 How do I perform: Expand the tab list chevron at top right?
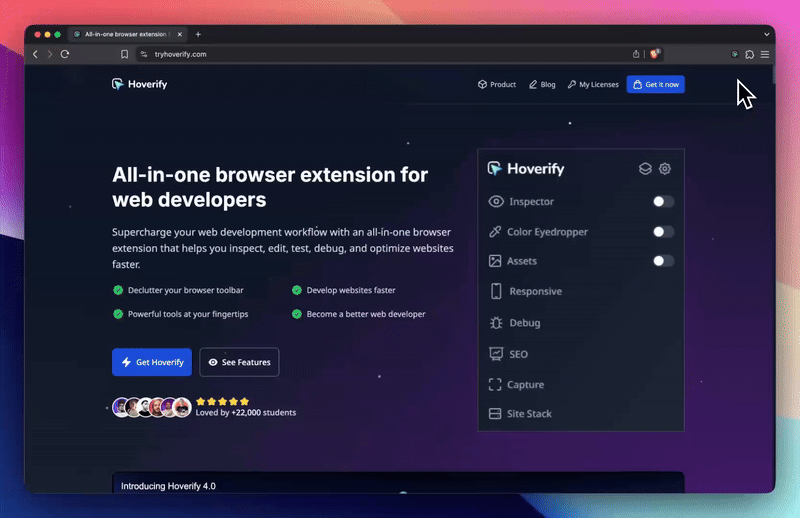pyautogui.click(x=766, y=34)
